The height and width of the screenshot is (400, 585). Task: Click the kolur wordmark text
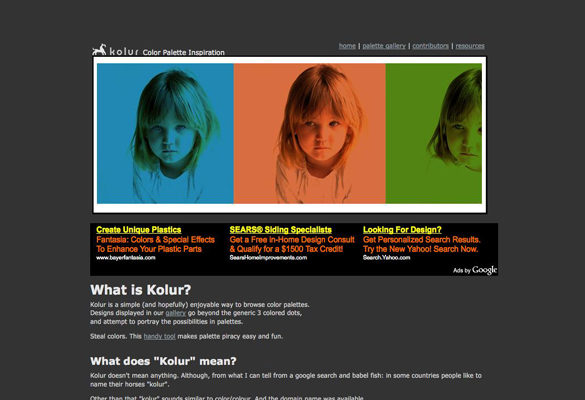[x=124, y=51]
